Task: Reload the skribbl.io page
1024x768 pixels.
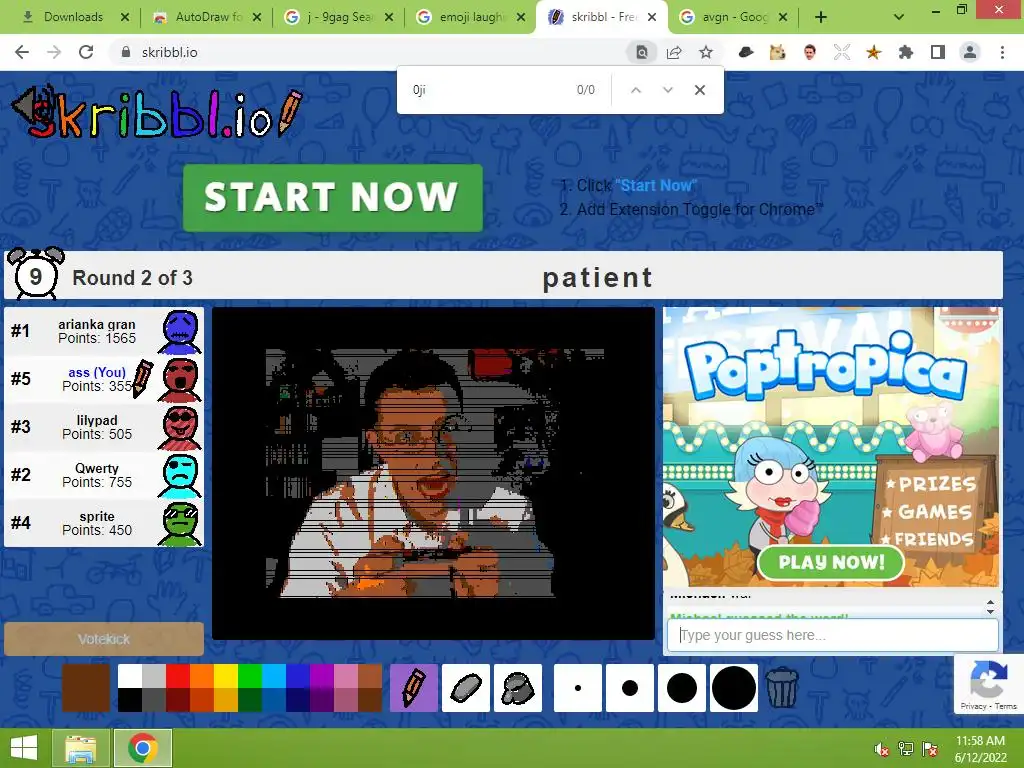Action: (86, 52)
